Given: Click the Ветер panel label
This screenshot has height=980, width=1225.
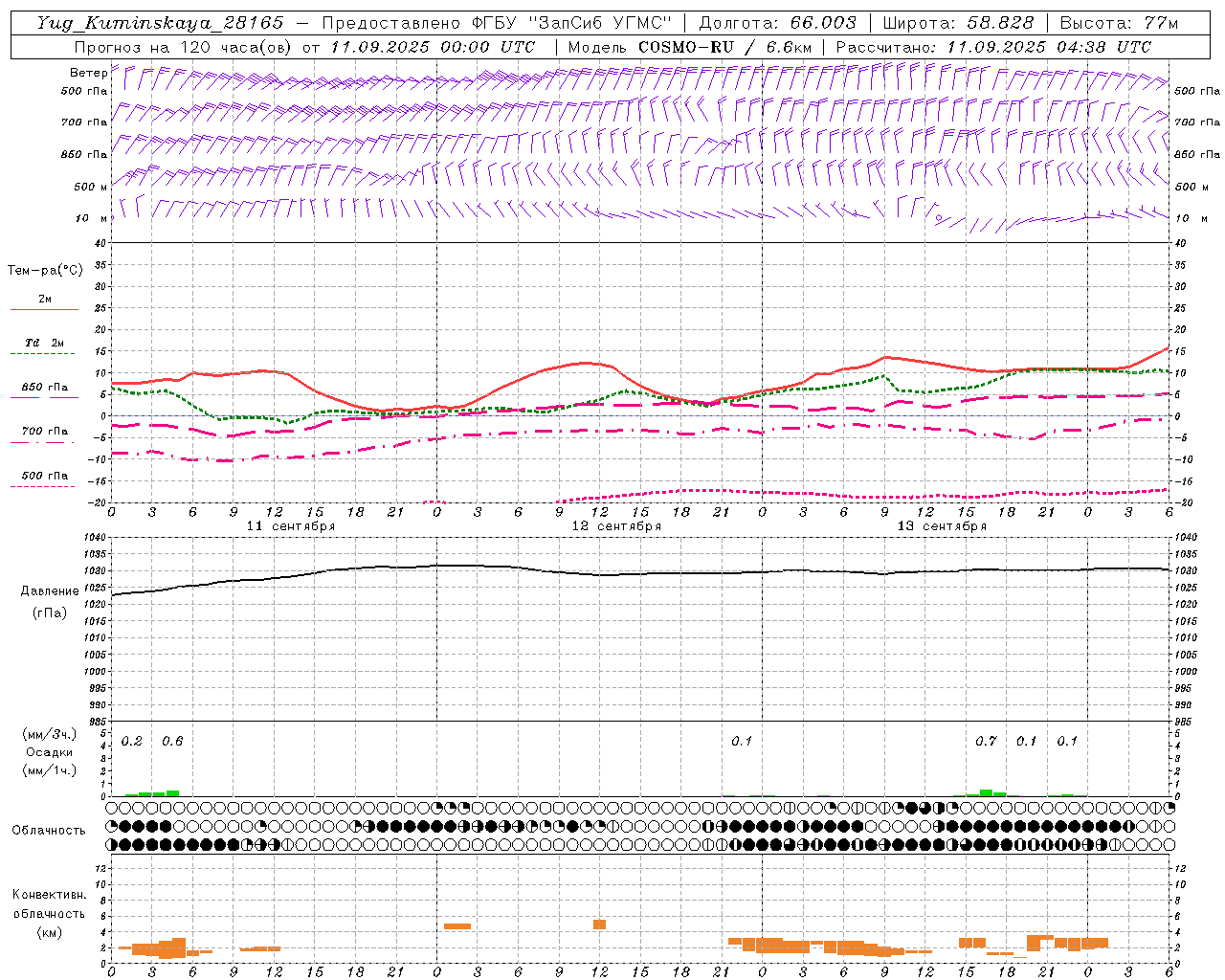Looking at the screenshot, I should [89, 73].
